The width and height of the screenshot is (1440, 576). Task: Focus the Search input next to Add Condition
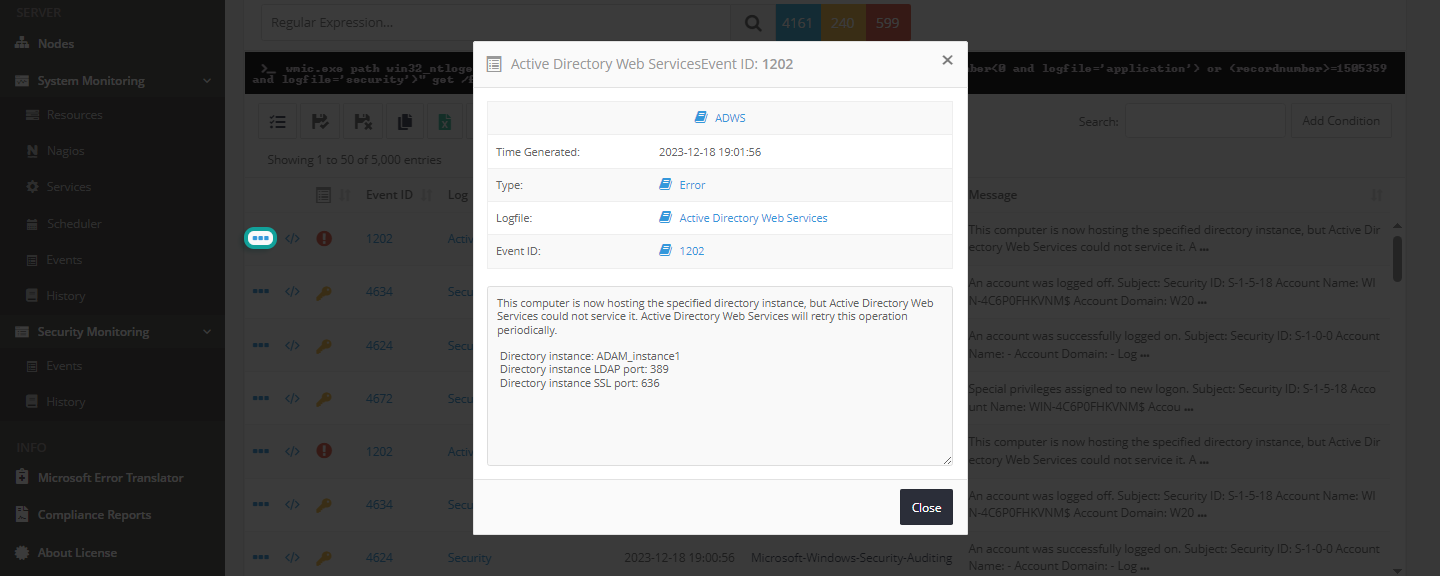click(x=1205, y=121)
